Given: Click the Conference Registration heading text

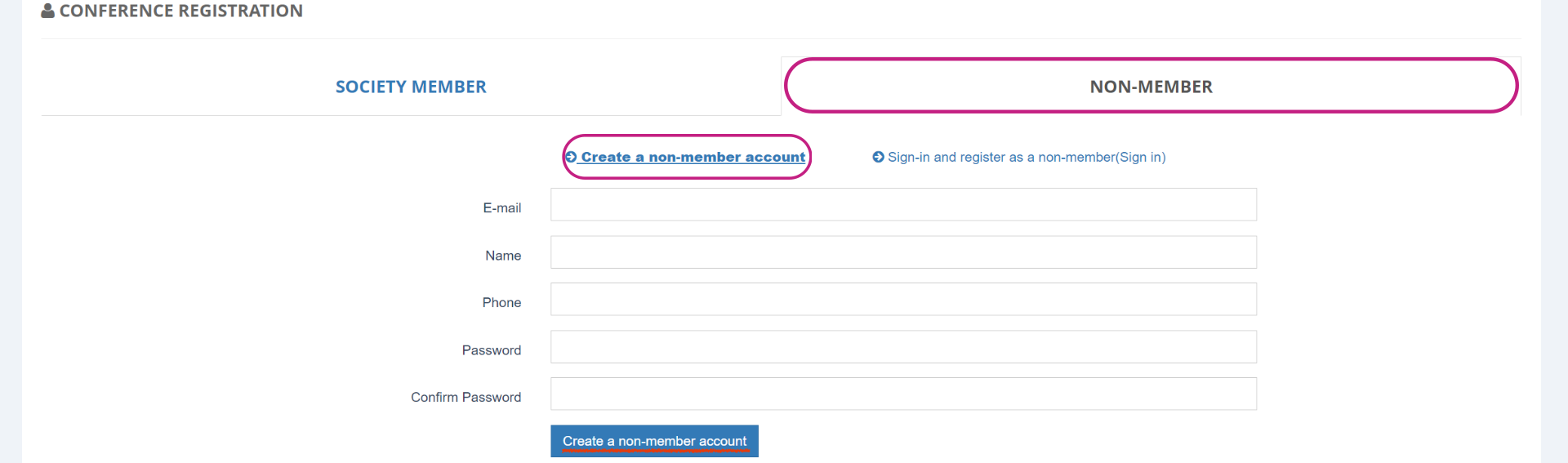Looking at the screenshot, I should 181,11.
